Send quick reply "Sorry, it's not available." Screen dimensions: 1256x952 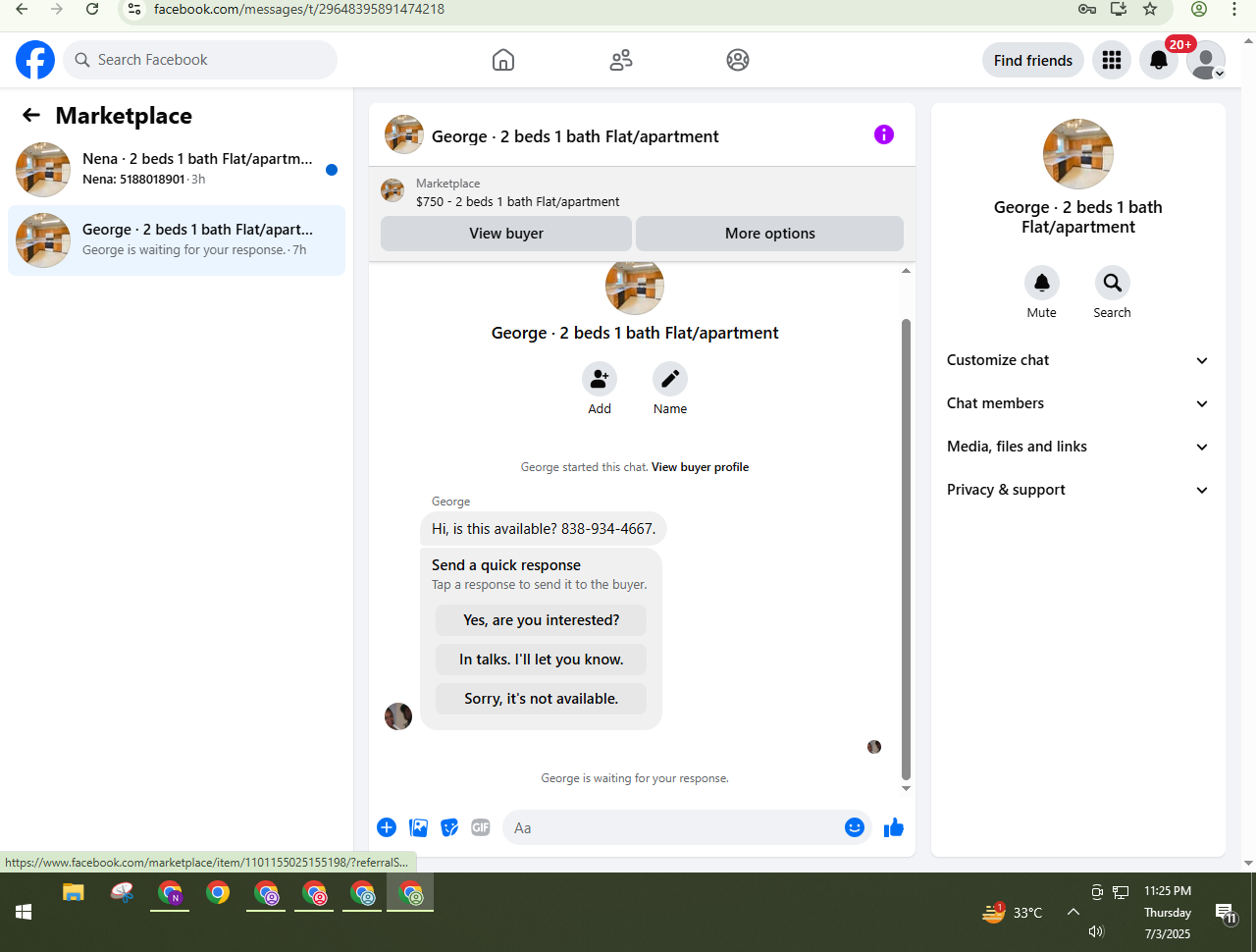tap(542, 699)
